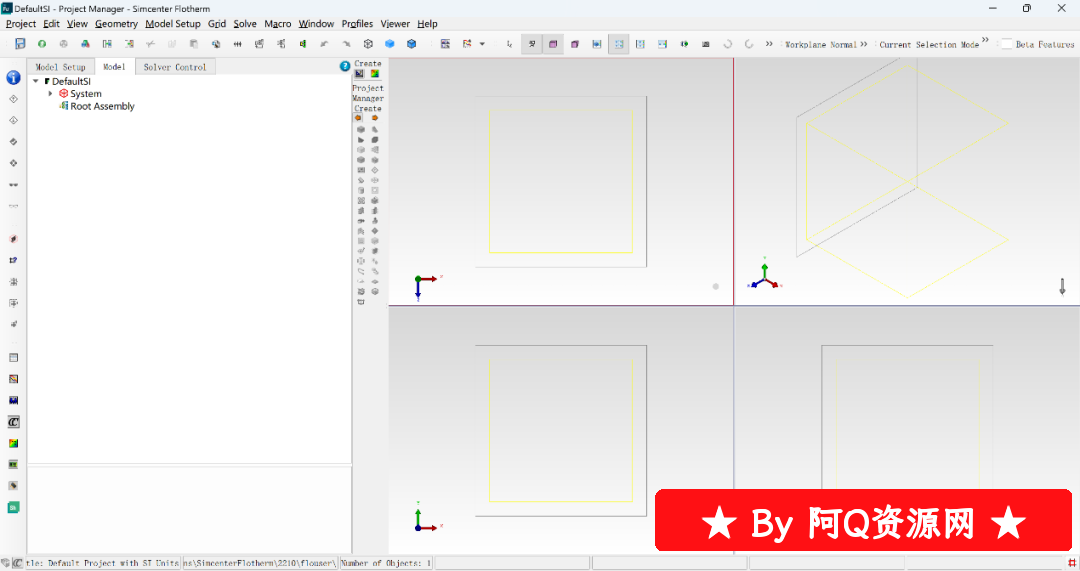Click the purple box view toolbar icon
The width and height of the screenshot is (1080, 571).
553,44
